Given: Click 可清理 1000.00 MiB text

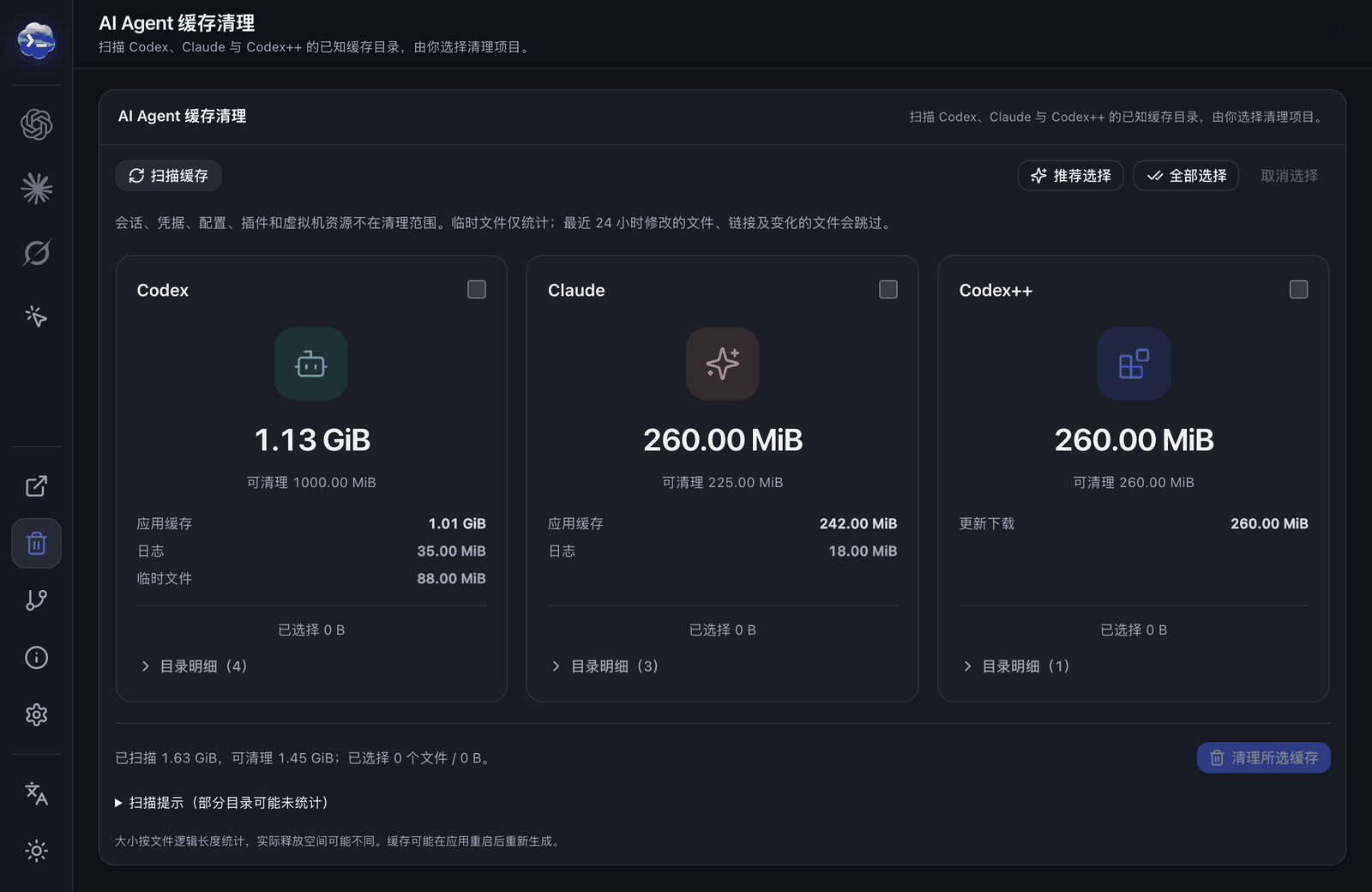Looking at the screenshot, I should click(311, 483).
